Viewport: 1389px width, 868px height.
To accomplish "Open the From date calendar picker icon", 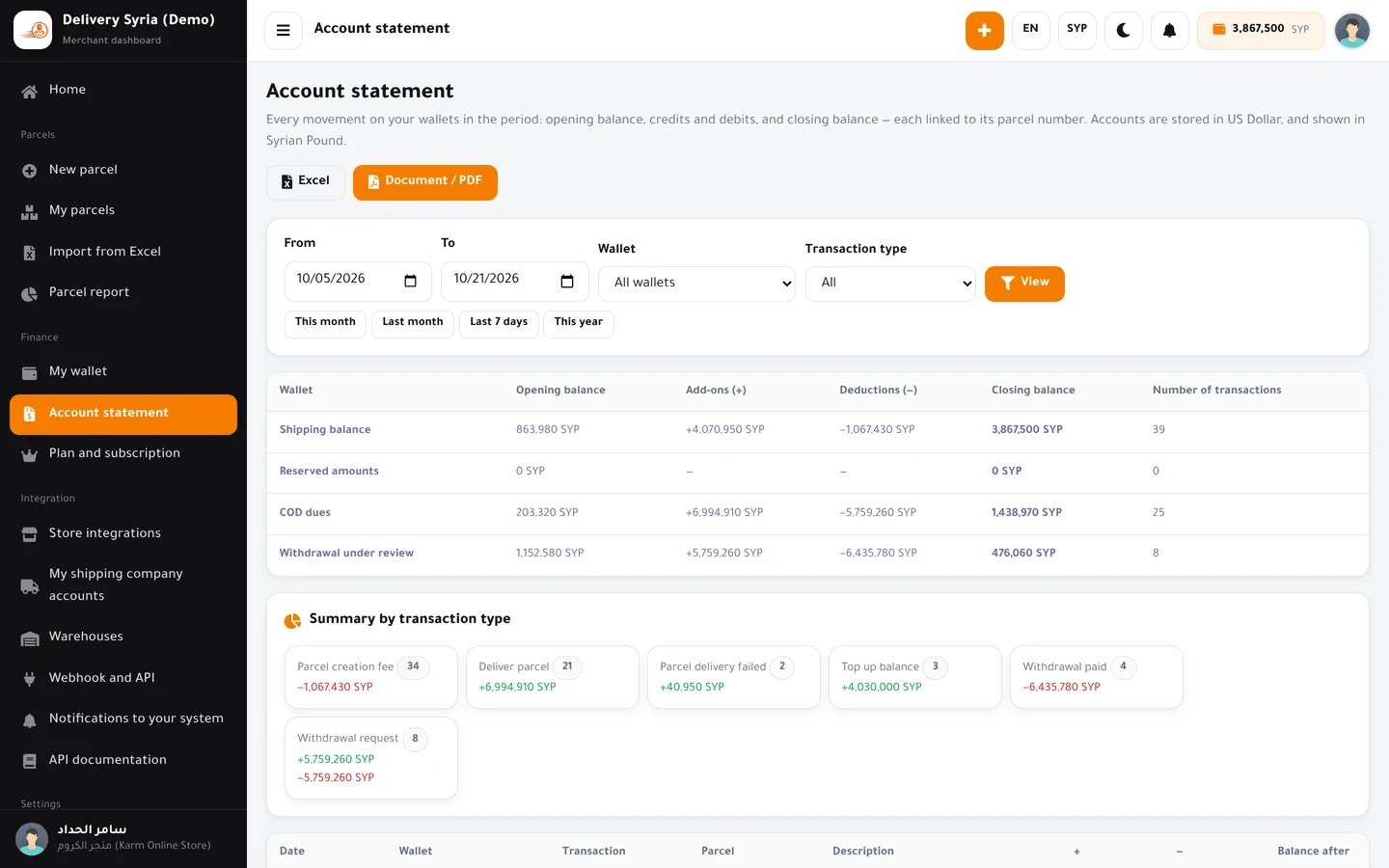I will [x=410, y=281].
